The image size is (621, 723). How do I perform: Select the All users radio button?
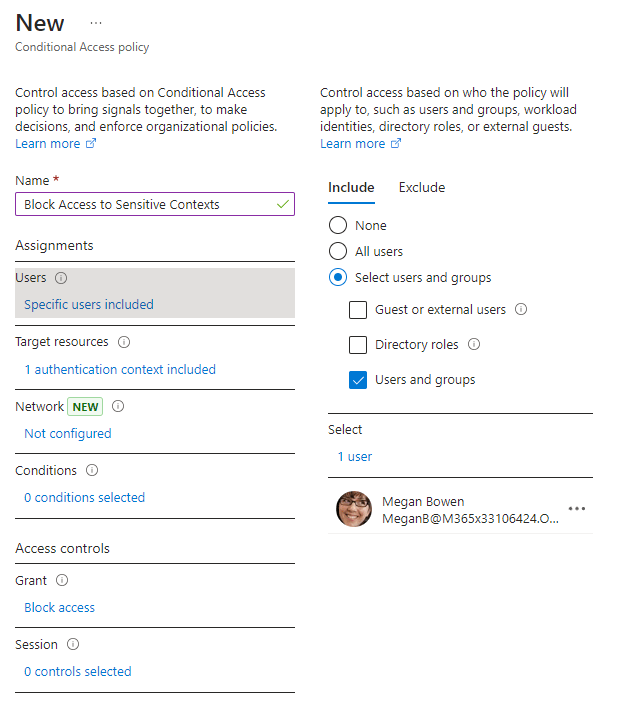tap(338, 252)
